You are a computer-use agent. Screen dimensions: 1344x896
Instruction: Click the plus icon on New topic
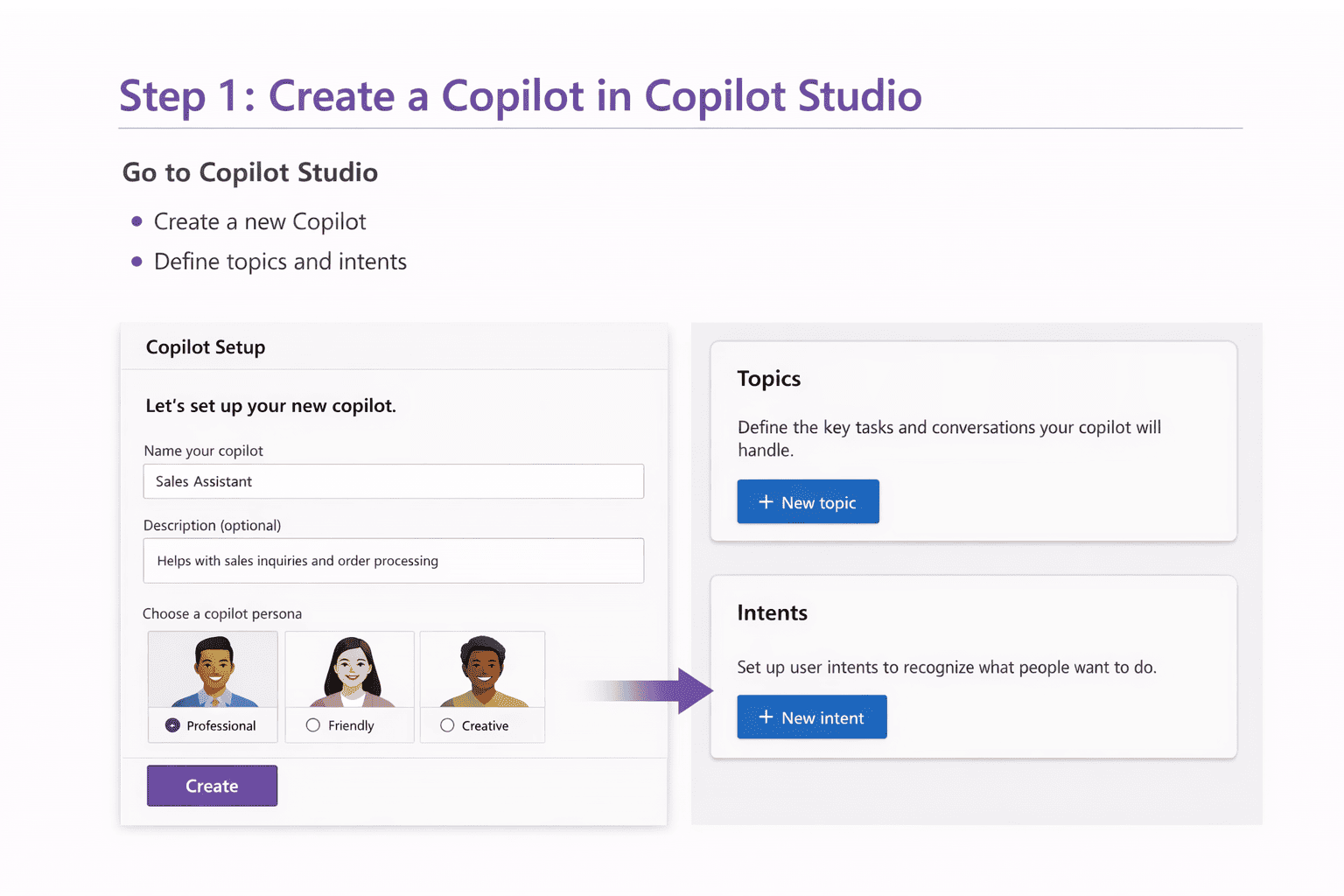(x=766, y=502)
